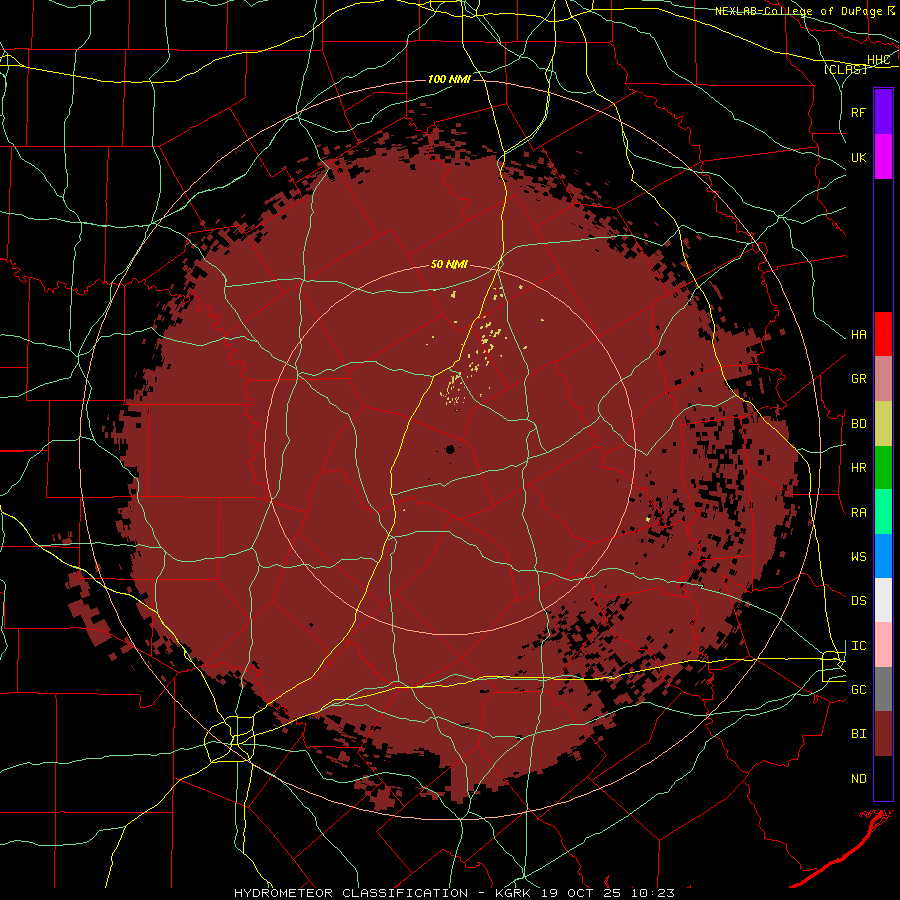Pick the RA light green legend swatch
The height and width of the screenshot is (900, 900).
[x=883, y=512]
